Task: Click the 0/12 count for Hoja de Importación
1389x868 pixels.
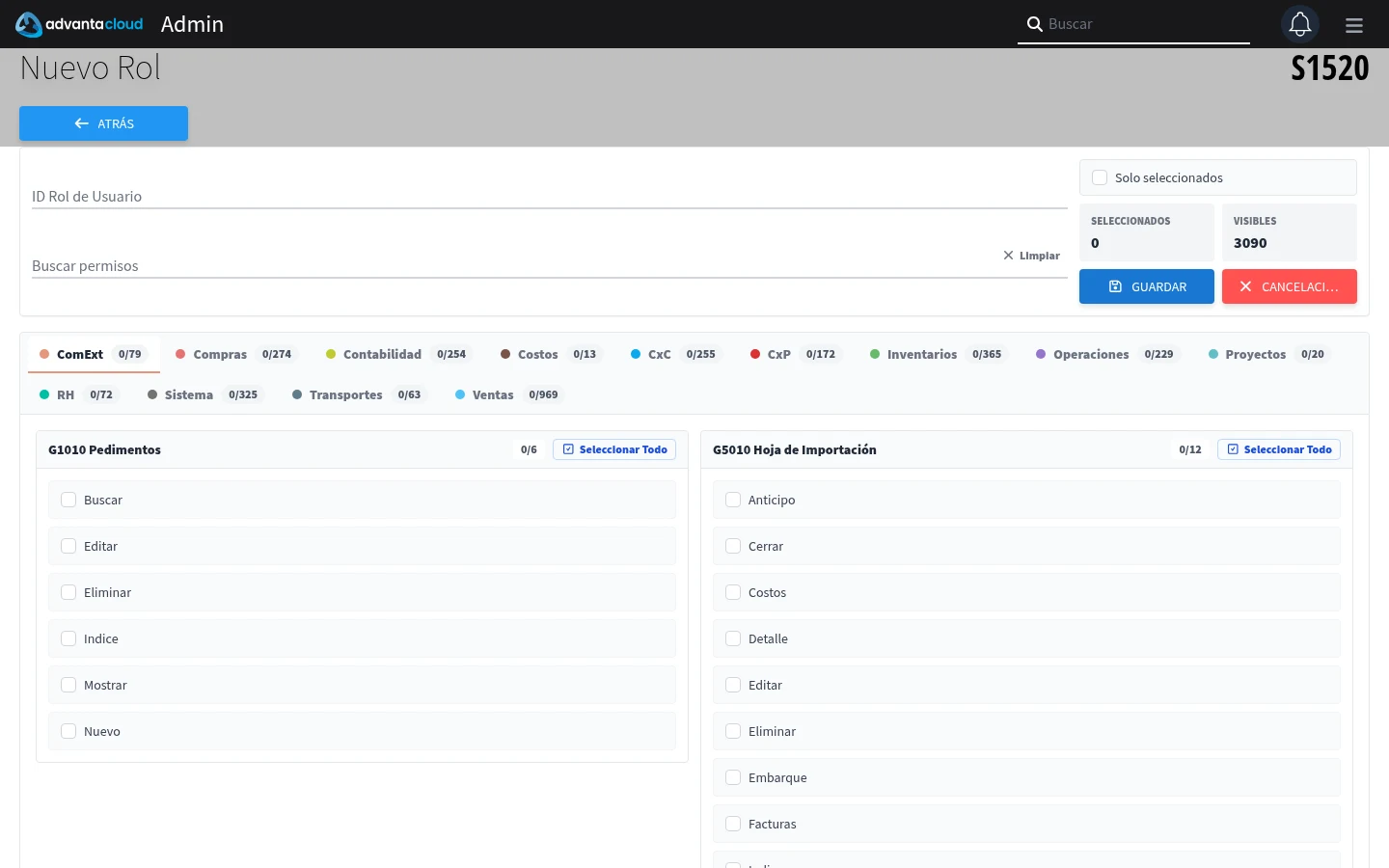Action: 1190,449
